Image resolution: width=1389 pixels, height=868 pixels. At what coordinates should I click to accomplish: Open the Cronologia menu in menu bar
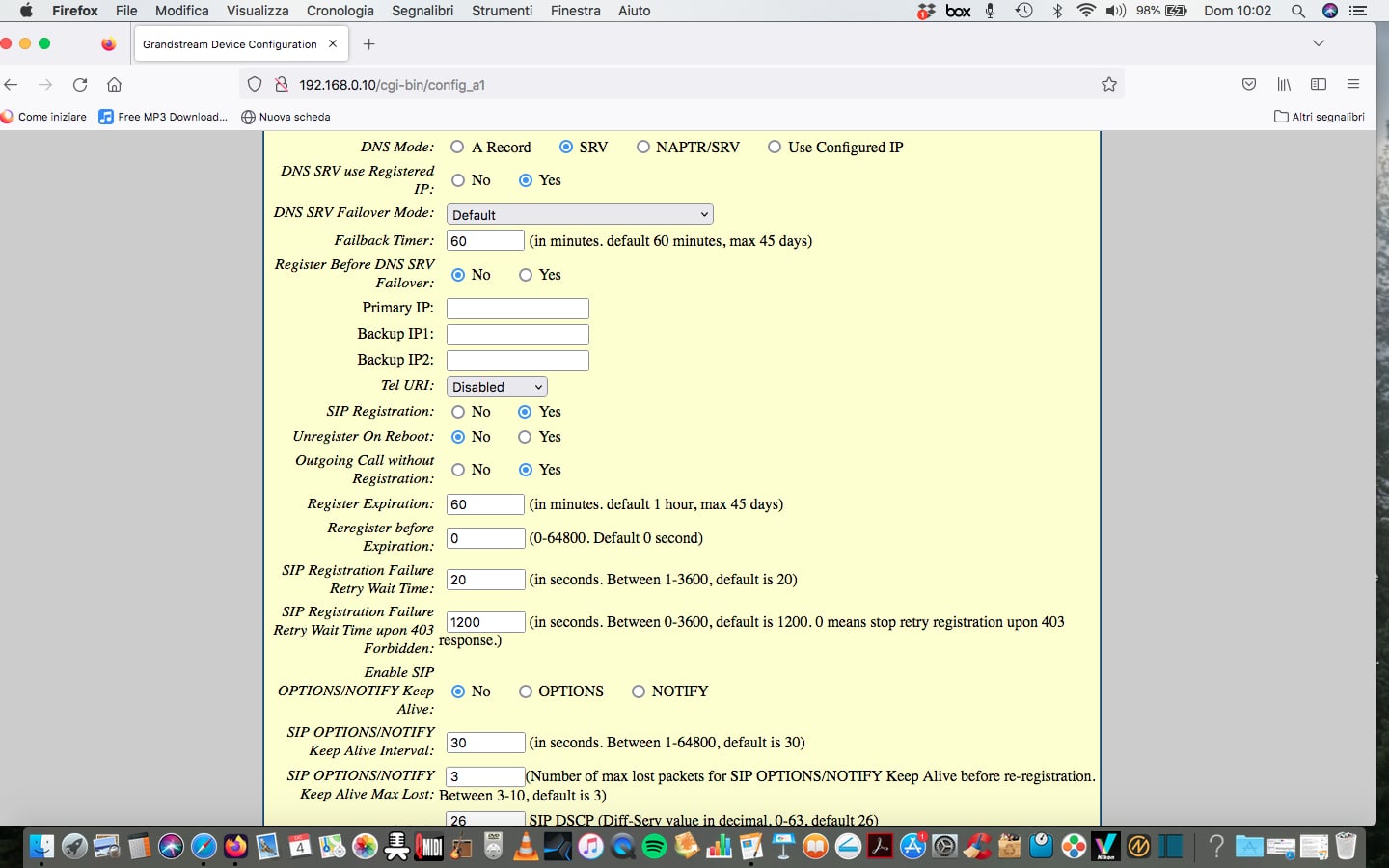(340, 11)
